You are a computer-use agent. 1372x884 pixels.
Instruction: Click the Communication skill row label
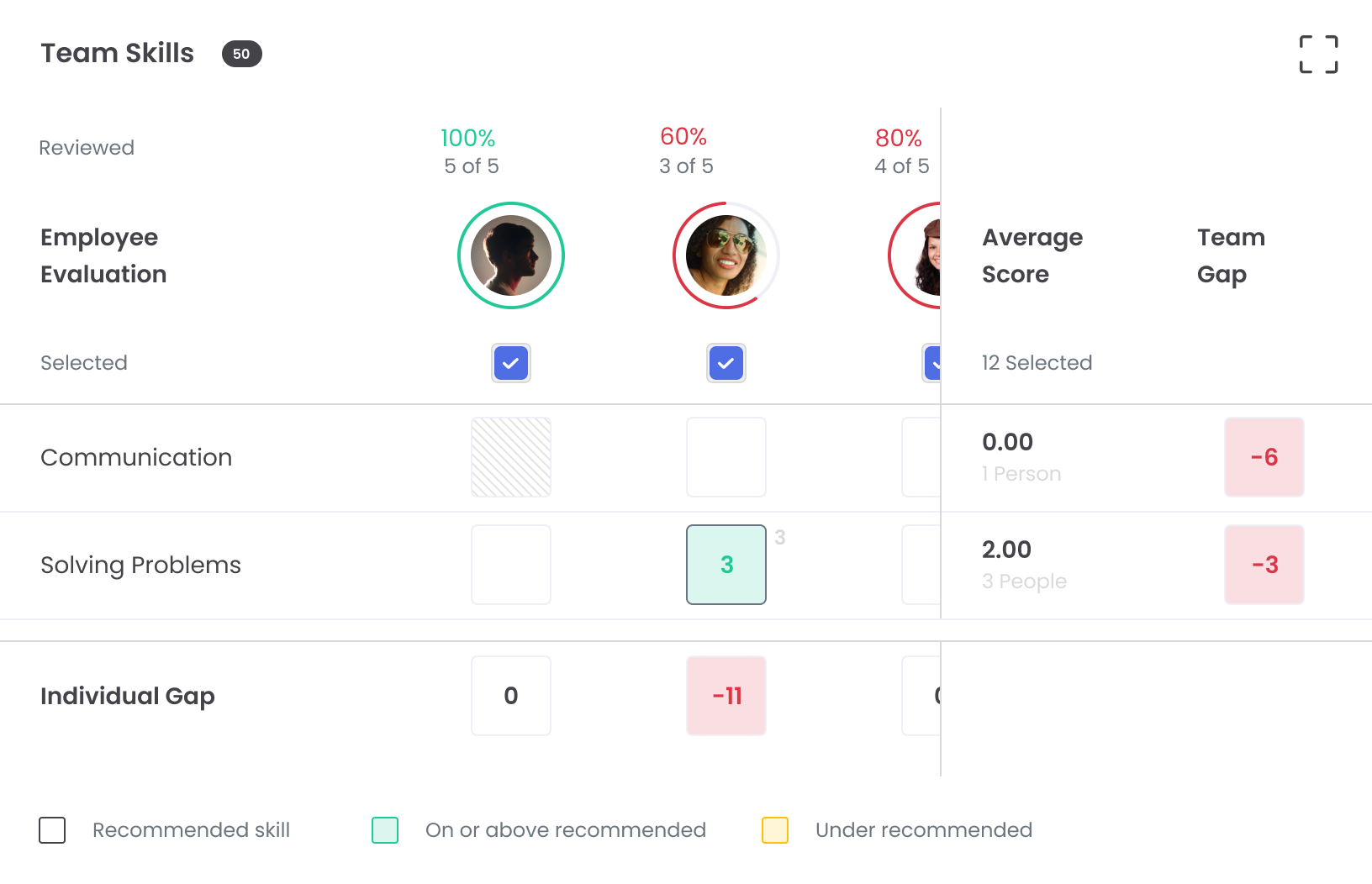click(x=136, y=457)
